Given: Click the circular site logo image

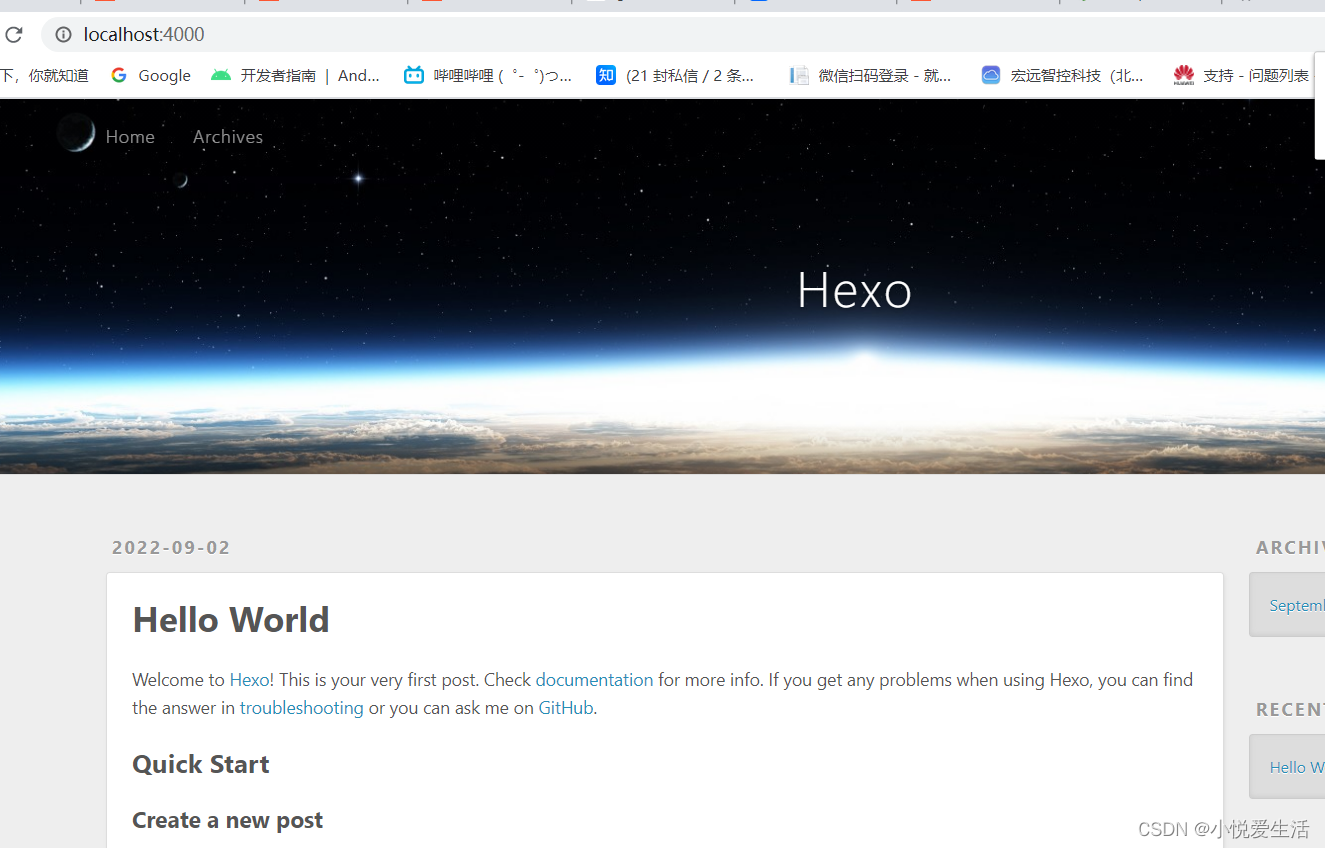Looking at the screenshot, I should 76,132.
